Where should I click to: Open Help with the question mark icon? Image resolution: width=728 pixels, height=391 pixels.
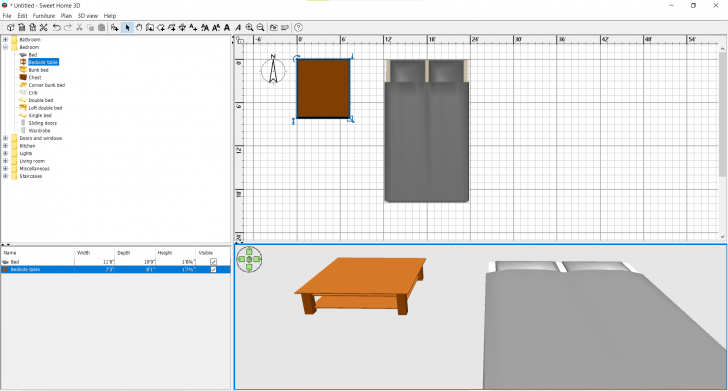(299, 28)
